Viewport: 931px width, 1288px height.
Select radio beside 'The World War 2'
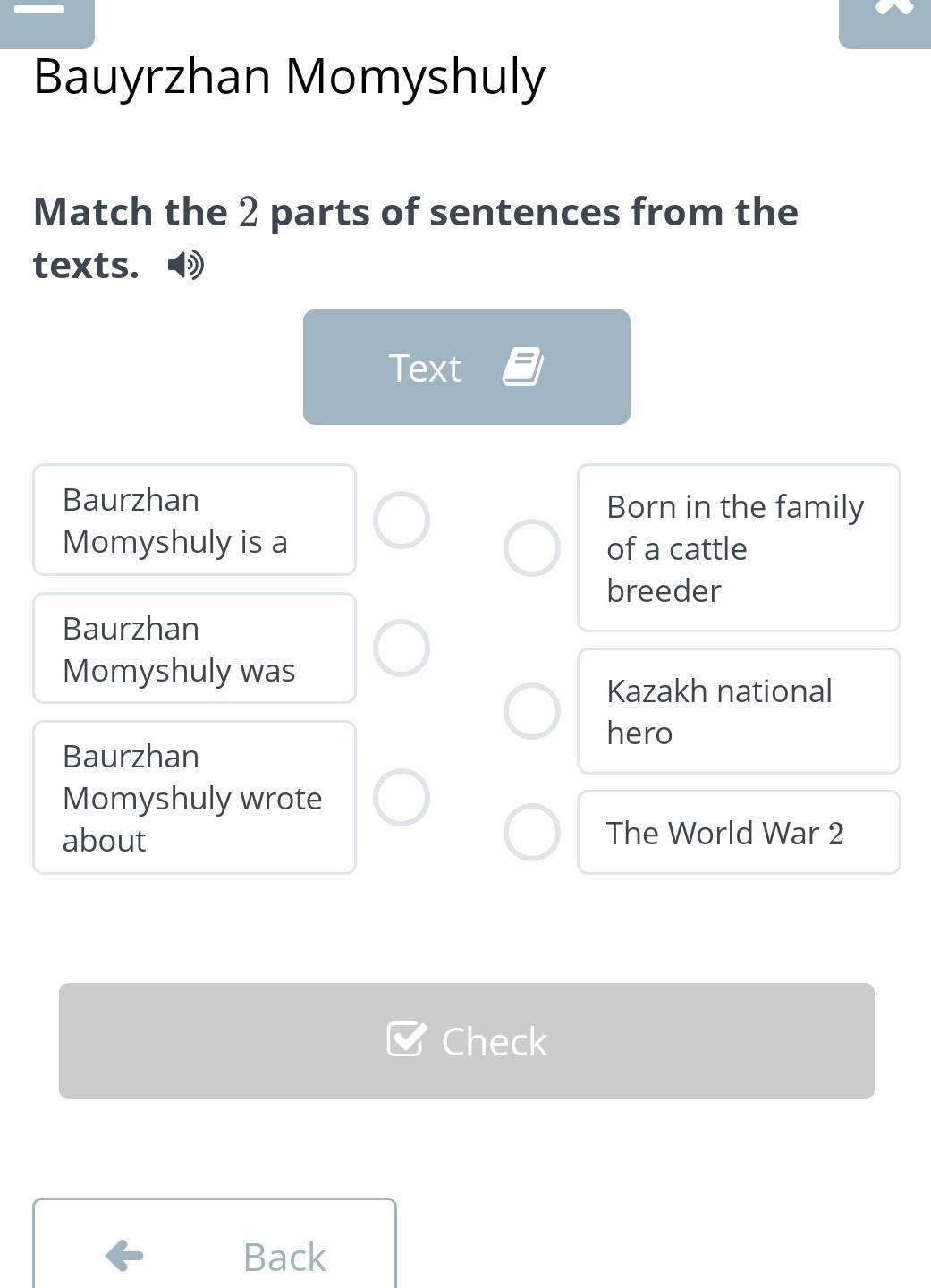pyautogui.click(x=532, y=832)
